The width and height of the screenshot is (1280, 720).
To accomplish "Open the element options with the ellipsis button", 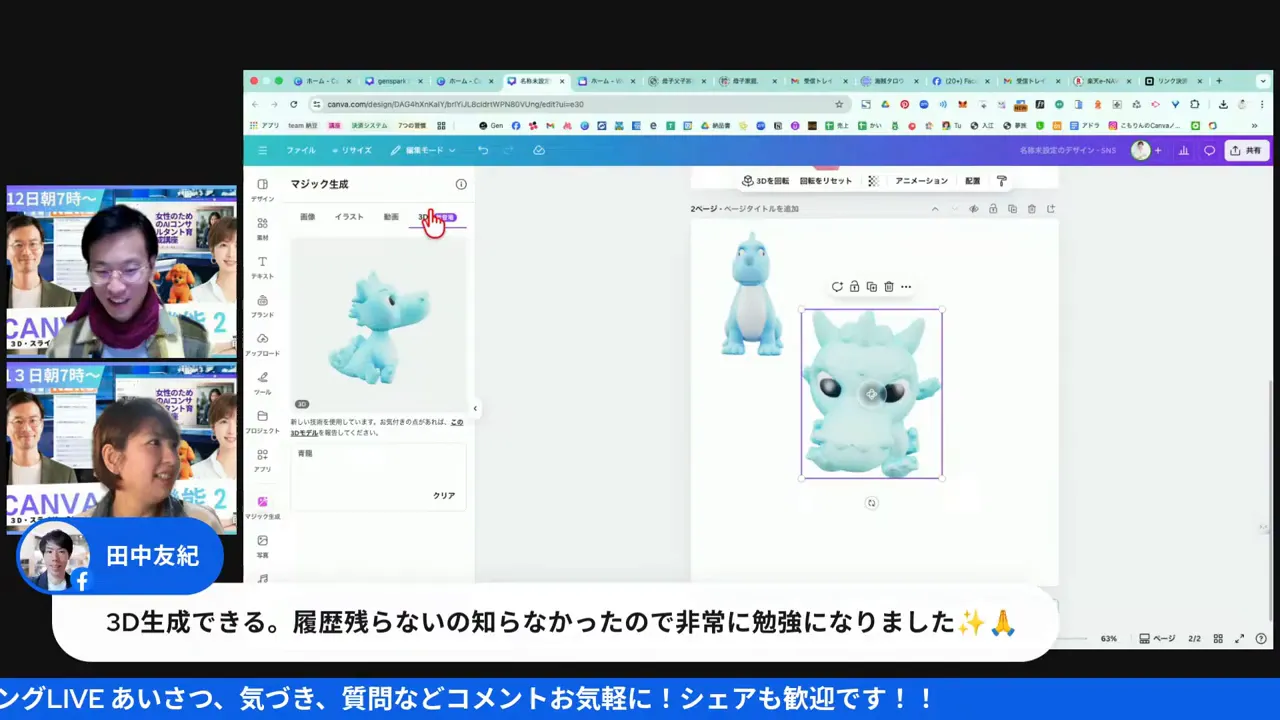I will pyautogui.click(x=906, y=287).
